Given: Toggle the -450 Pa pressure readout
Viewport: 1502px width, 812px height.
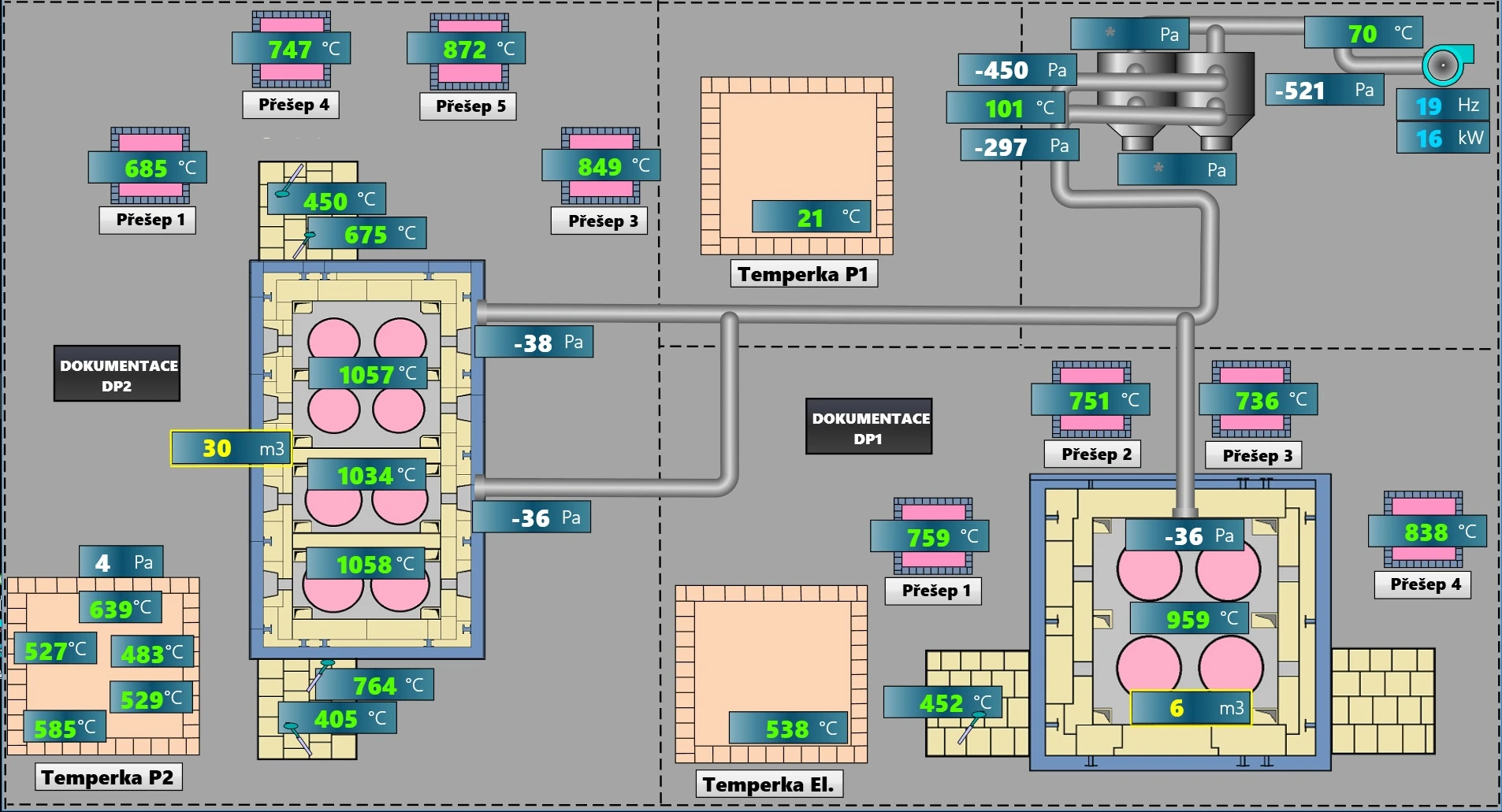Looking at the screenshot, I should (1016, 71).
